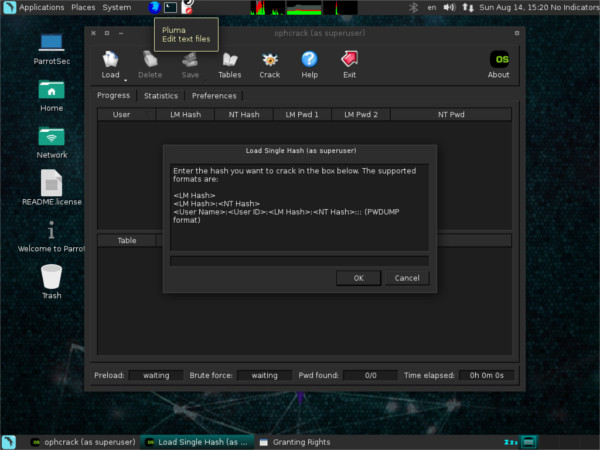This screenshot has width=600, height=450.
Task: Select ophcrack (as superuser) taskbar item
Action: click(84, 442)
